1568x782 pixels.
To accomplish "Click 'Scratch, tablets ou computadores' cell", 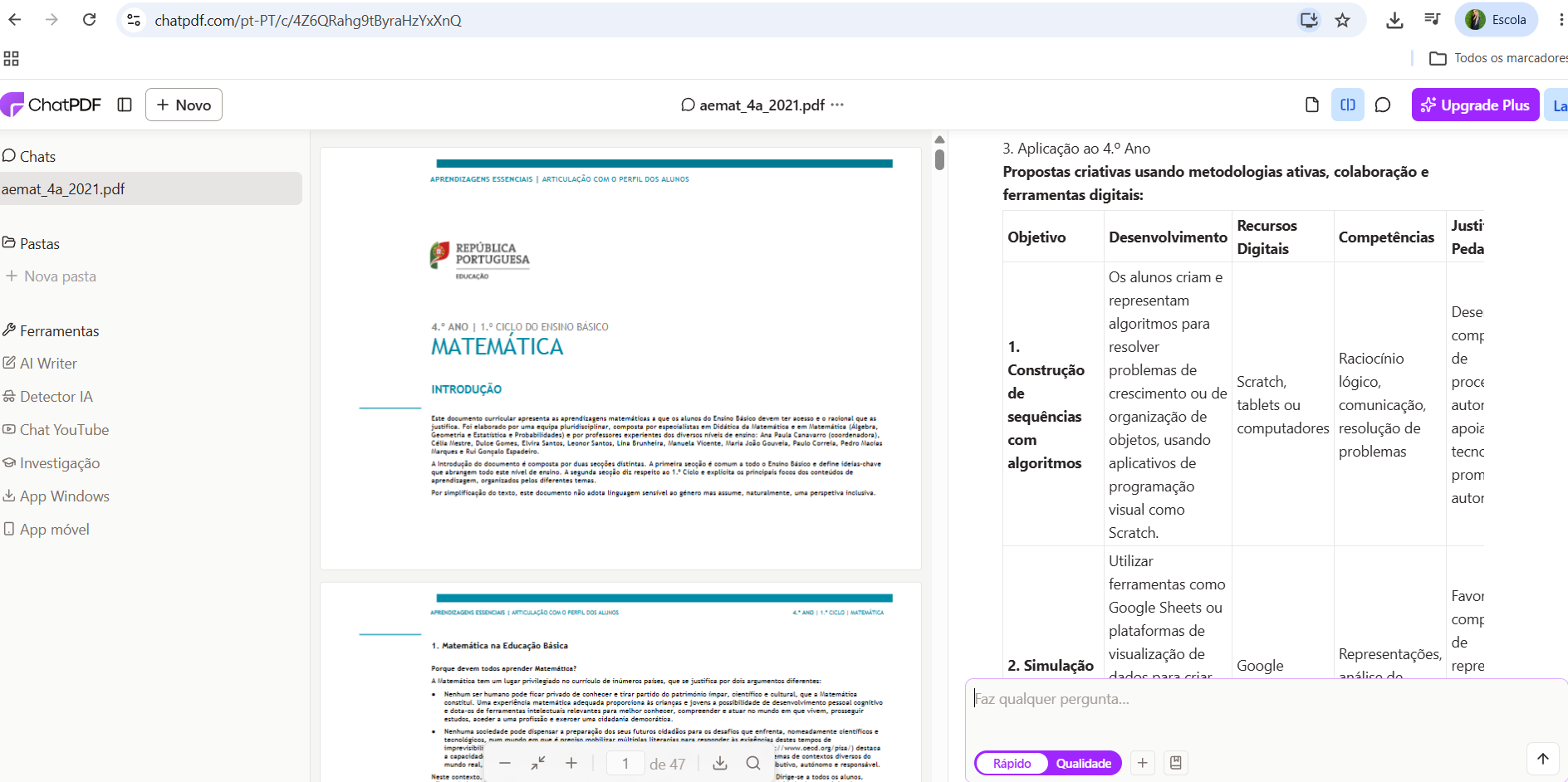I will 1283,404.
